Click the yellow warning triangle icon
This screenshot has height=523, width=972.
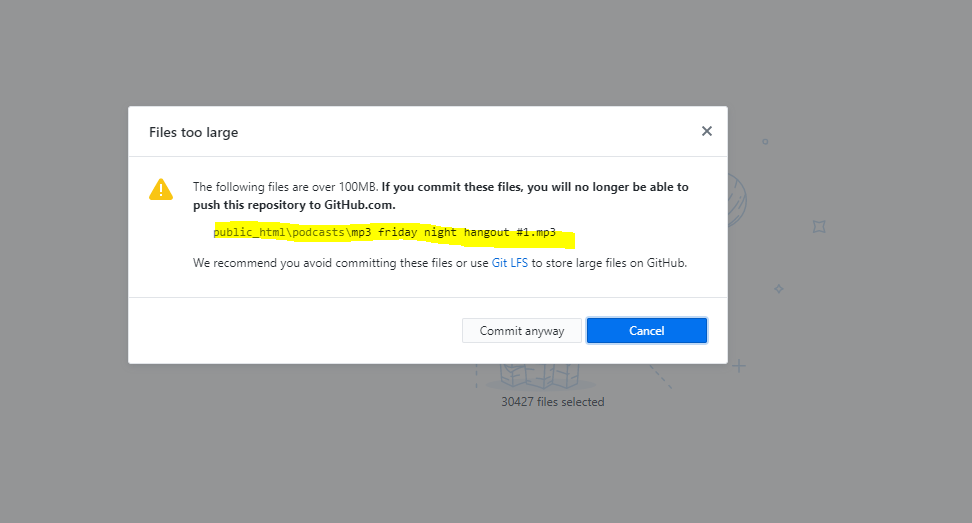click(161, 189)
